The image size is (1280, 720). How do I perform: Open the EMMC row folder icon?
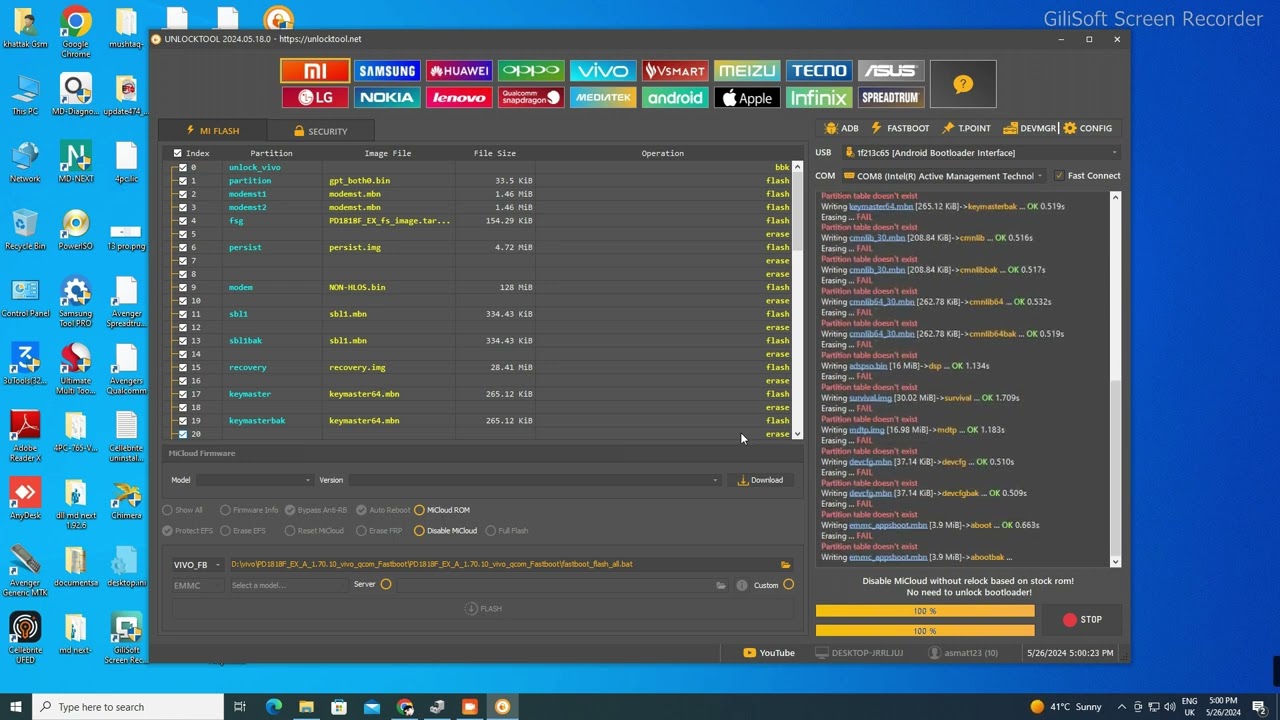721,585
